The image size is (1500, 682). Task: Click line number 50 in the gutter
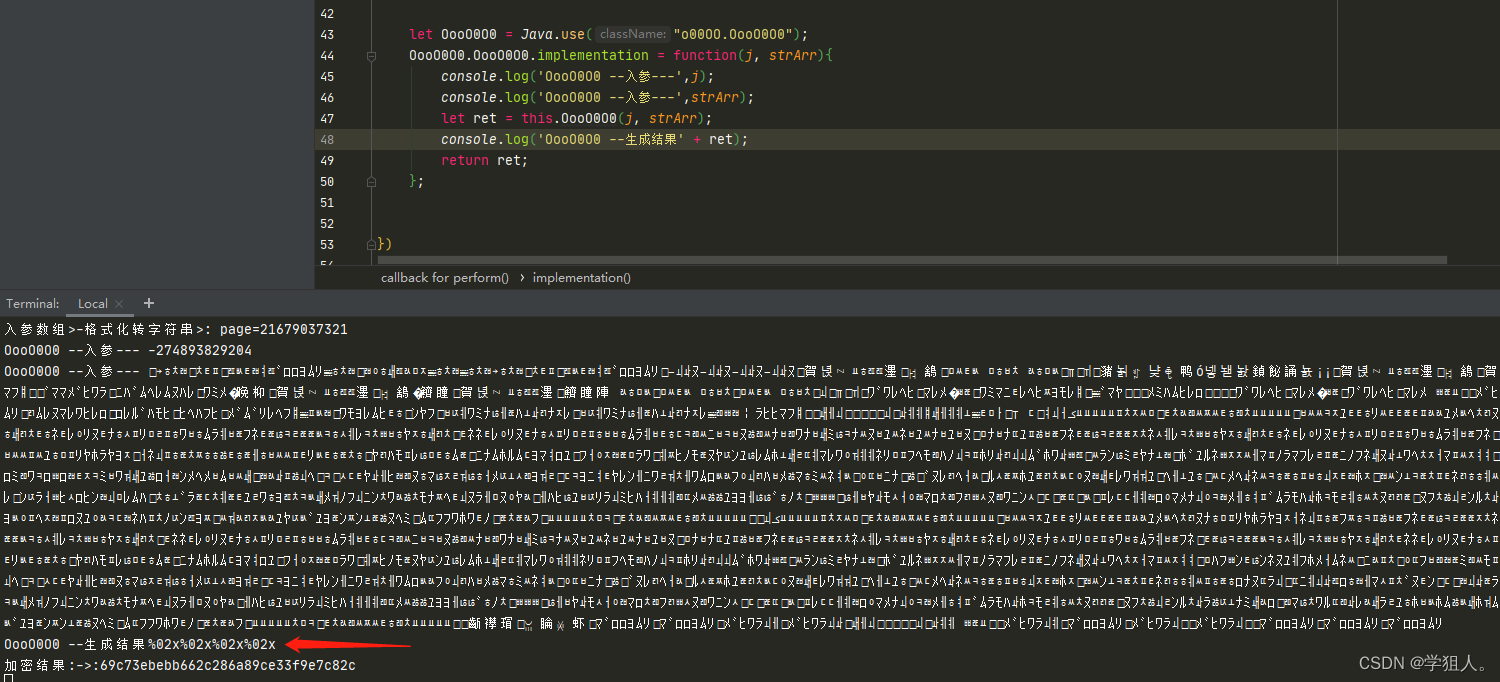(x=328, y=181)
